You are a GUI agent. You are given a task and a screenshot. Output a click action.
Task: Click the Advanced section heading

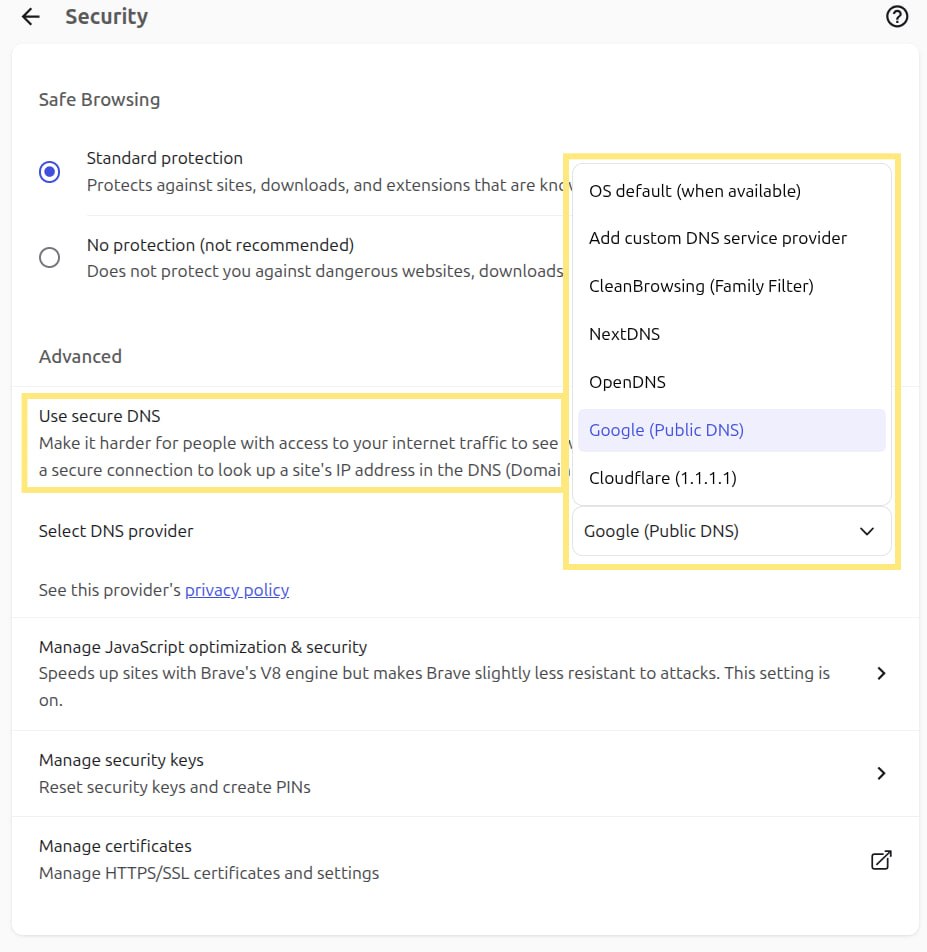80,356
